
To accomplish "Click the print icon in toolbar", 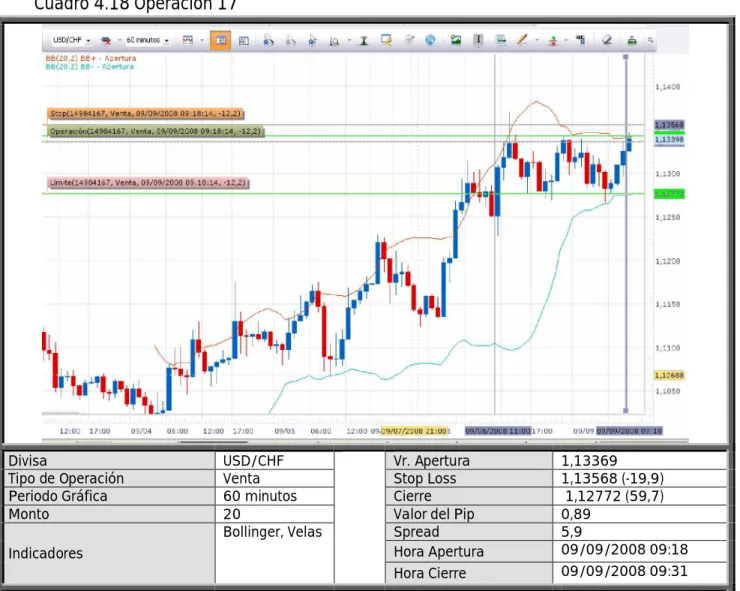I will tap(632, 40).
